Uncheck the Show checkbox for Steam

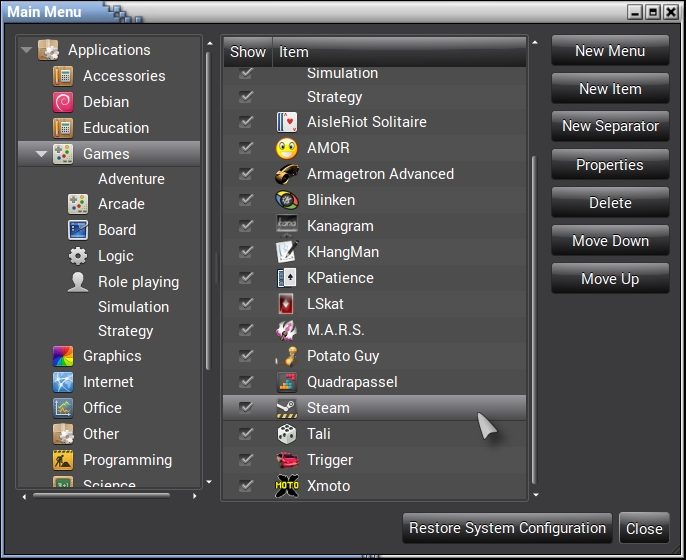click(x=246, y=408)
